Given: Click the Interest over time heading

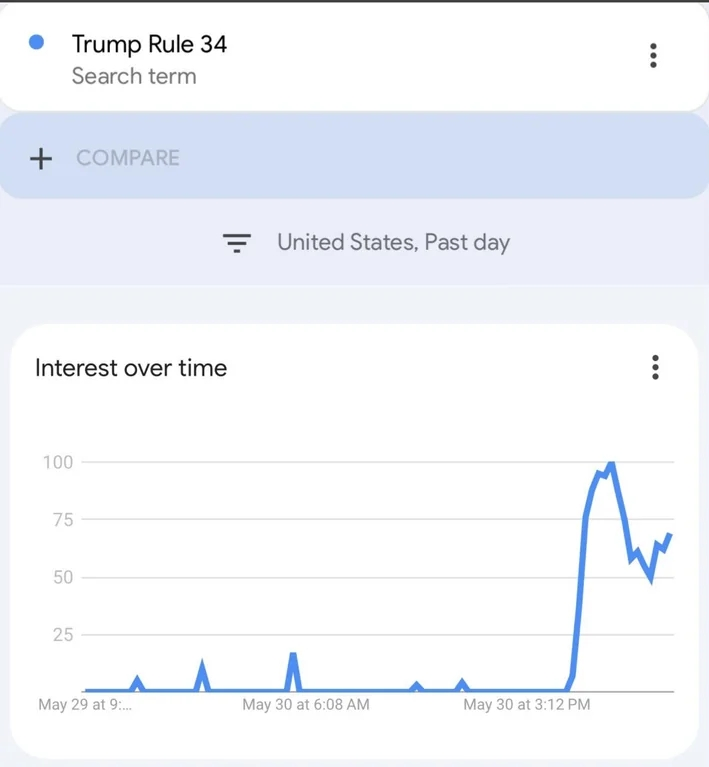Looking at the screenshot, I should click(131, 368).
